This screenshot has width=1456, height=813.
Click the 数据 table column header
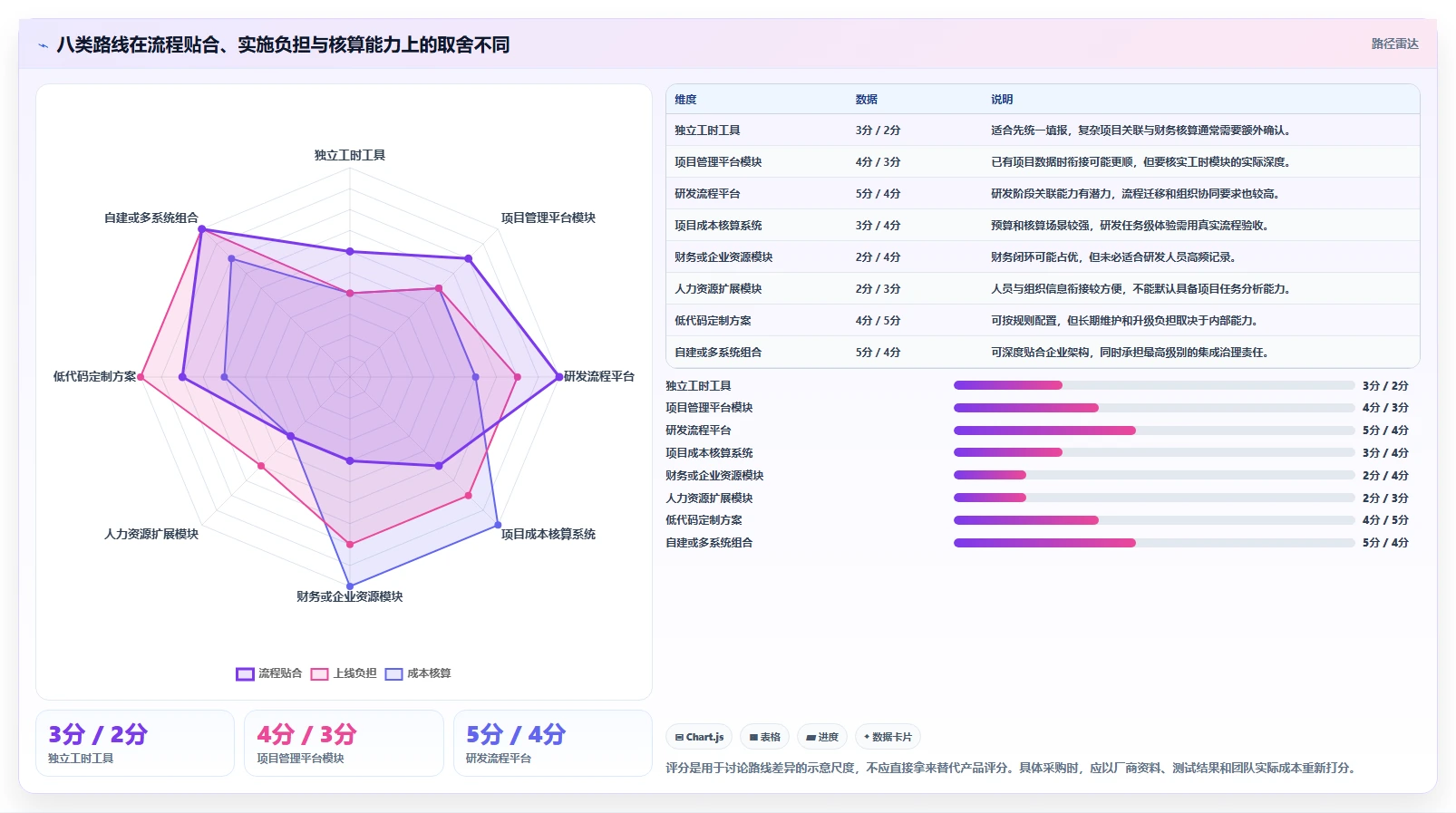click(867, 100)
